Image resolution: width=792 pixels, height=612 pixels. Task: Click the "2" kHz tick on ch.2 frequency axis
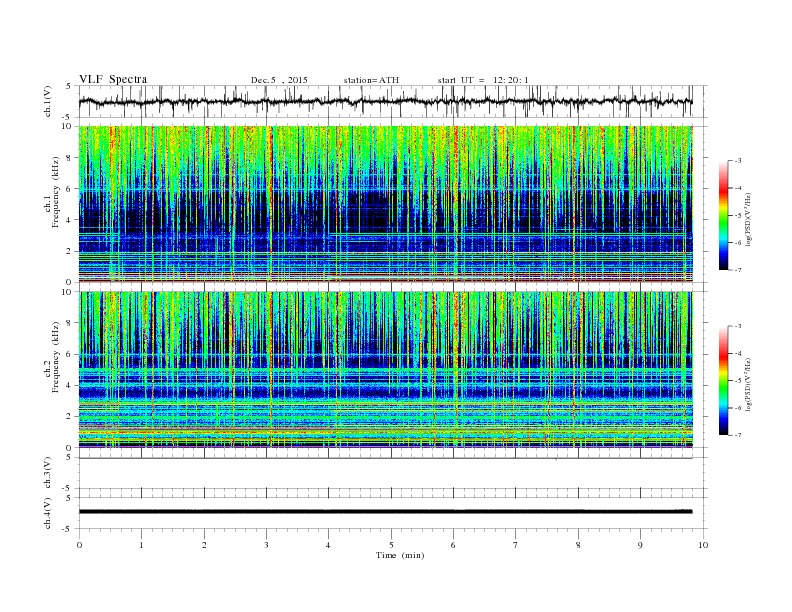pos(69,417)
